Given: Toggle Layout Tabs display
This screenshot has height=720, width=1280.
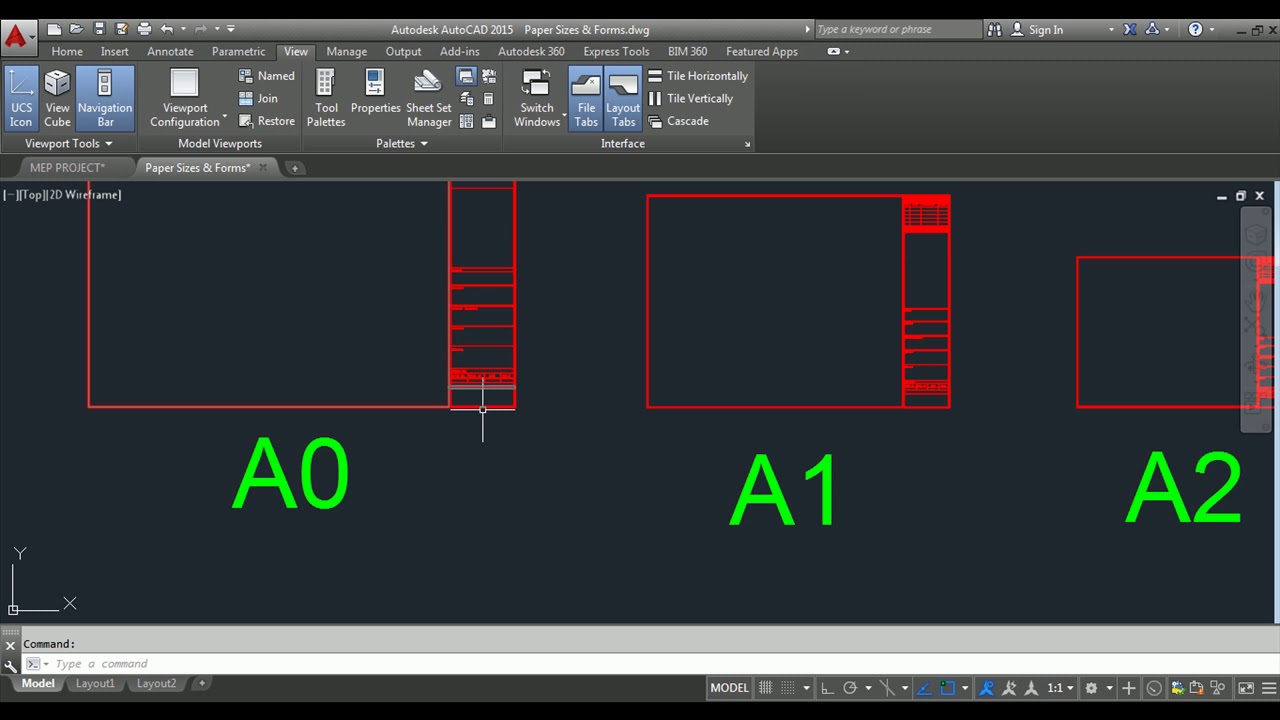Looking at the screenshot, I should pyautogui.click(x=623, y=99).
